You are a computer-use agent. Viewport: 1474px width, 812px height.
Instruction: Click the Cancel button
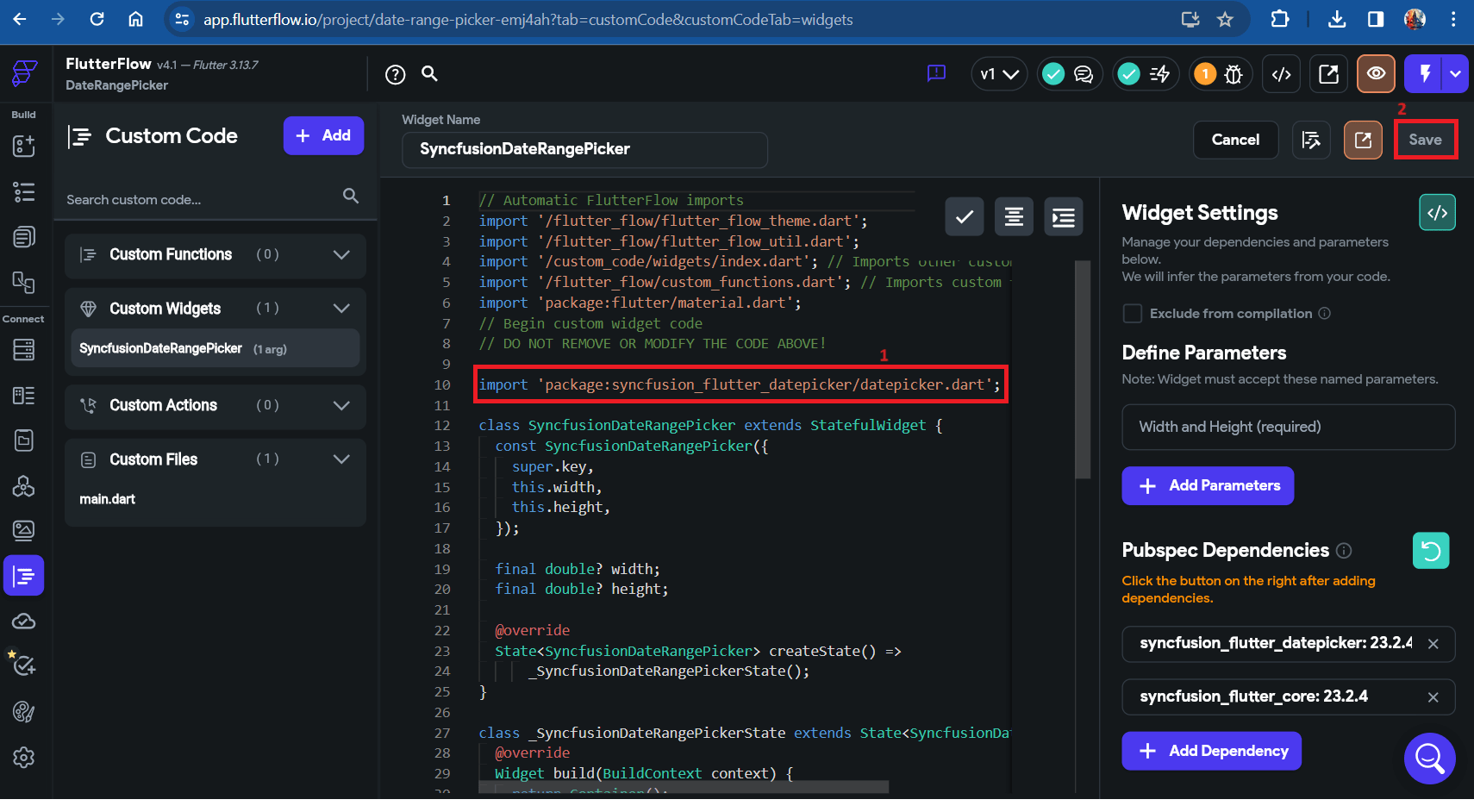coord(1235,140)
